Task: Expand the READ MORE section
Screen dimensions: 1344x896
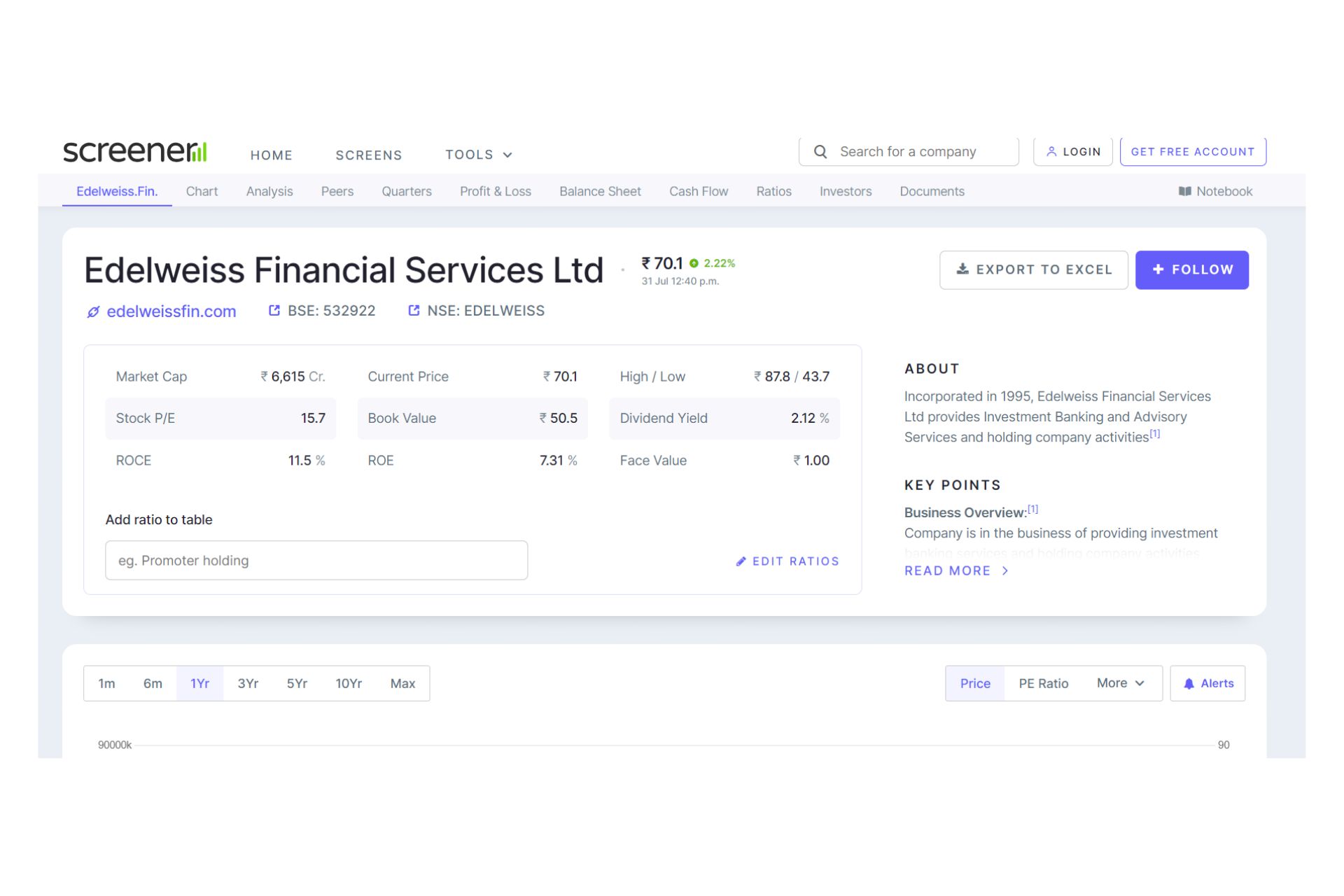Action: coord(956,570)
